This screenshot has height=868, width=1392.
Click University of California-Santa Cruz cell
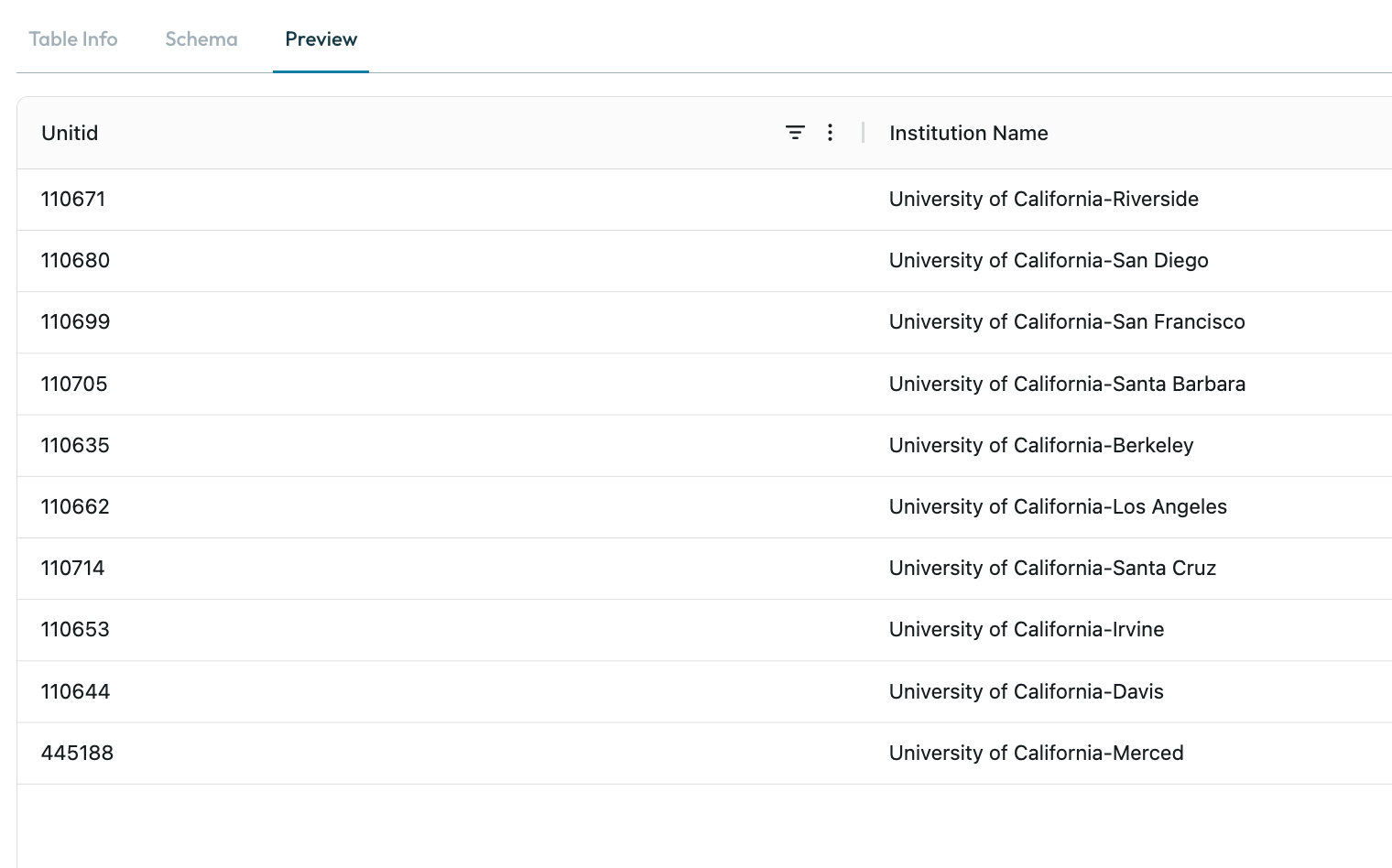[1128, 569]
